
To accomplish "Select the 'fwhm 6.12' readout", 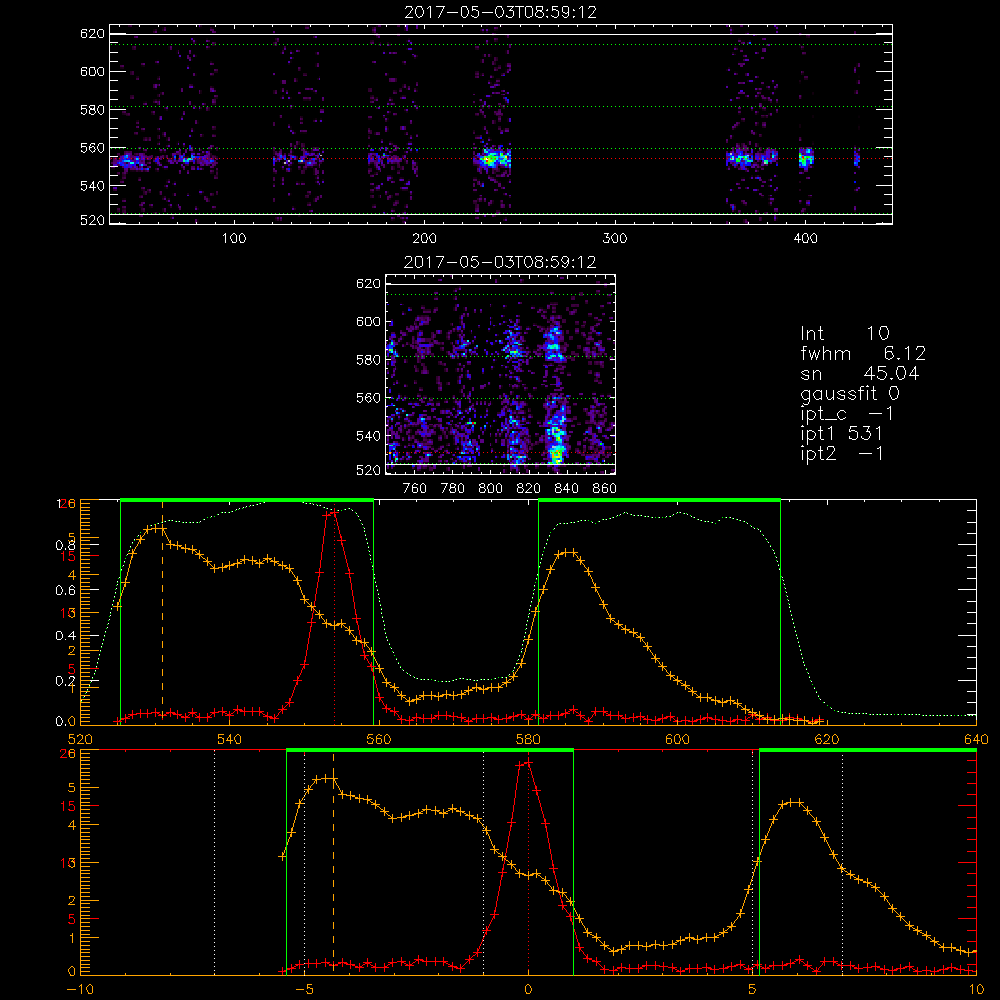I will tap(863, 353).
